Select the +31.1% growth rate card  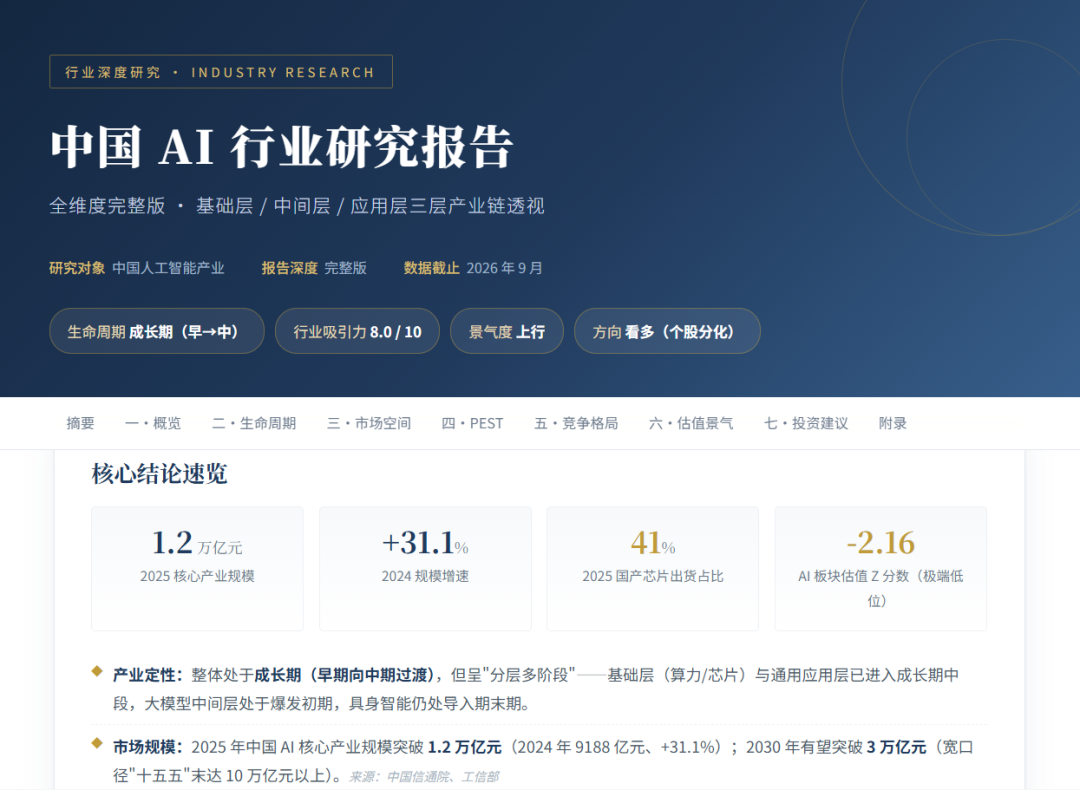point(426,569)
